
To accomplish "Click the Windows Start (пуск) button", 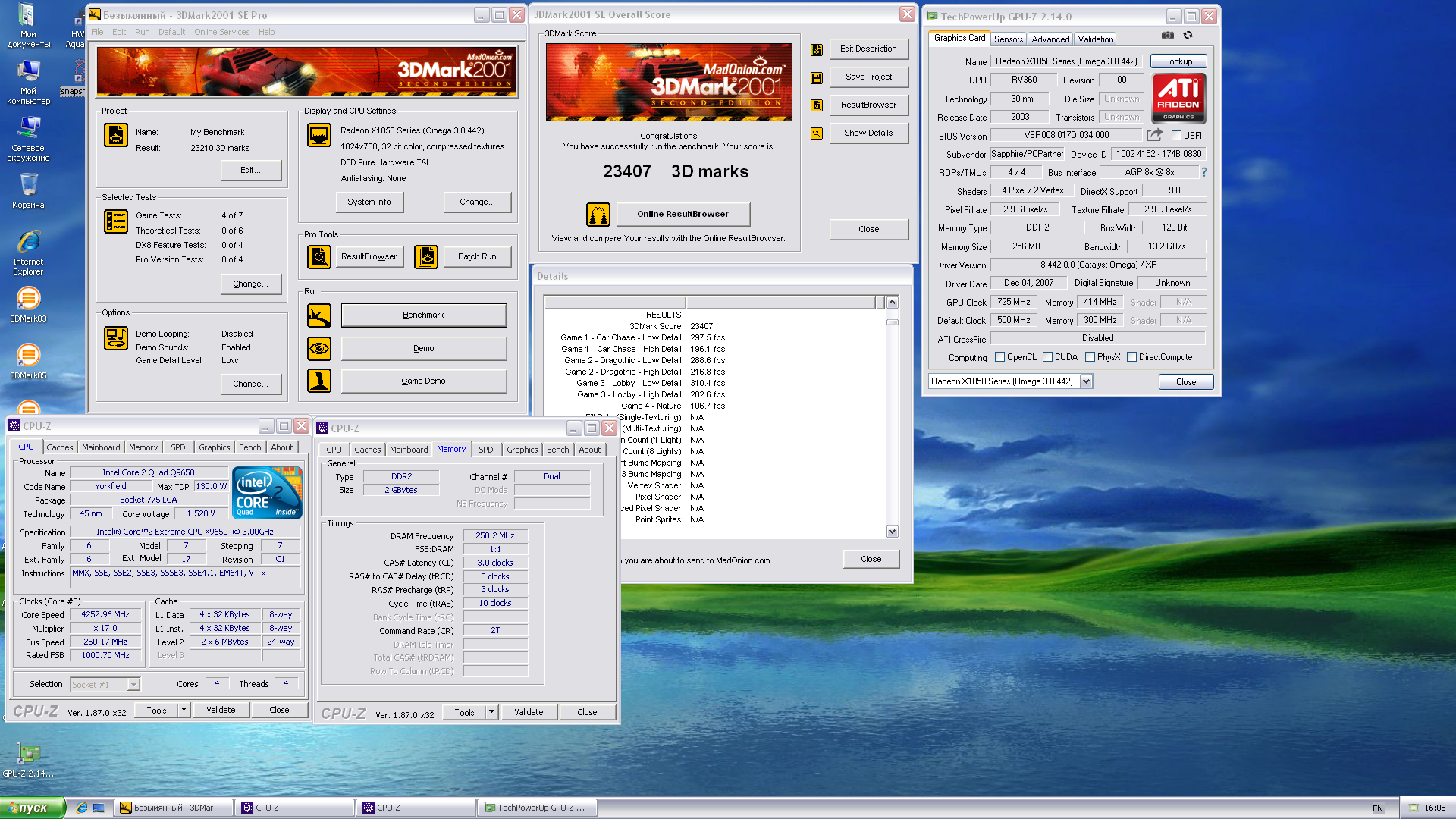I will click(33, 808).
